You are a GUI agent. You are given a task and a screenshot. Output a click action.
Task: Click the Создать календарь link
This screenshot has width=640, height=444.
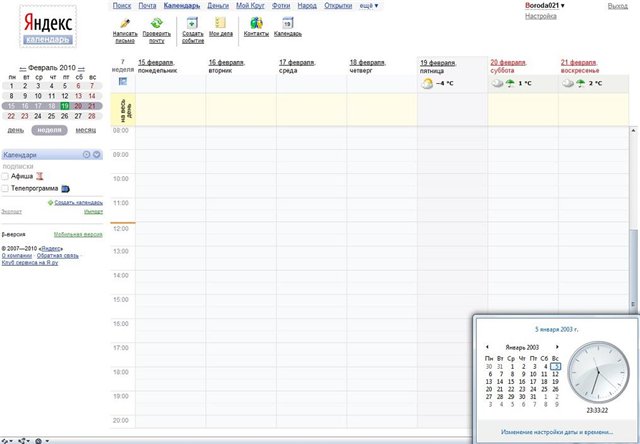(78, 202)
